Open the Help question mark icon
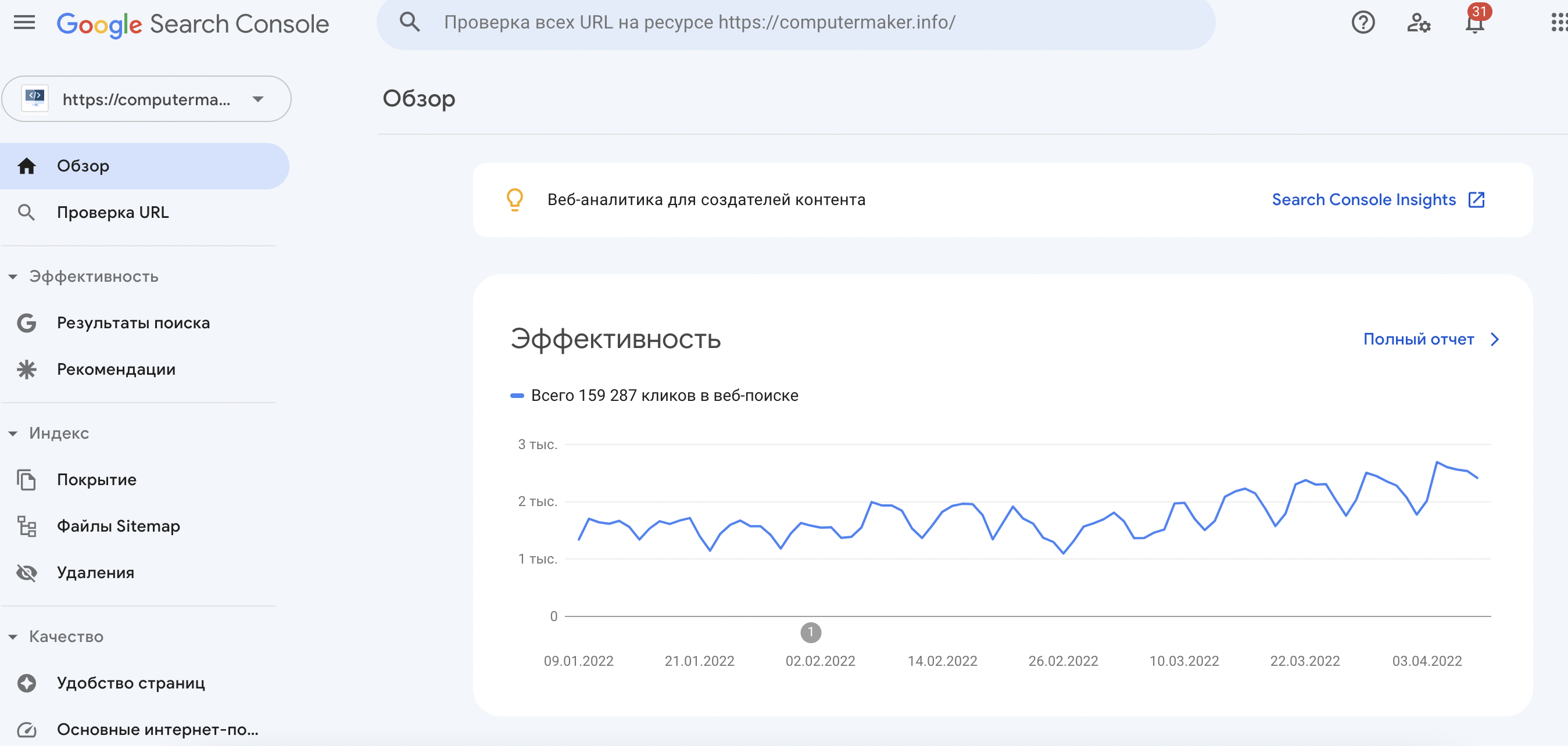Screen dimensions: 1568x746 coord(1363,23)
